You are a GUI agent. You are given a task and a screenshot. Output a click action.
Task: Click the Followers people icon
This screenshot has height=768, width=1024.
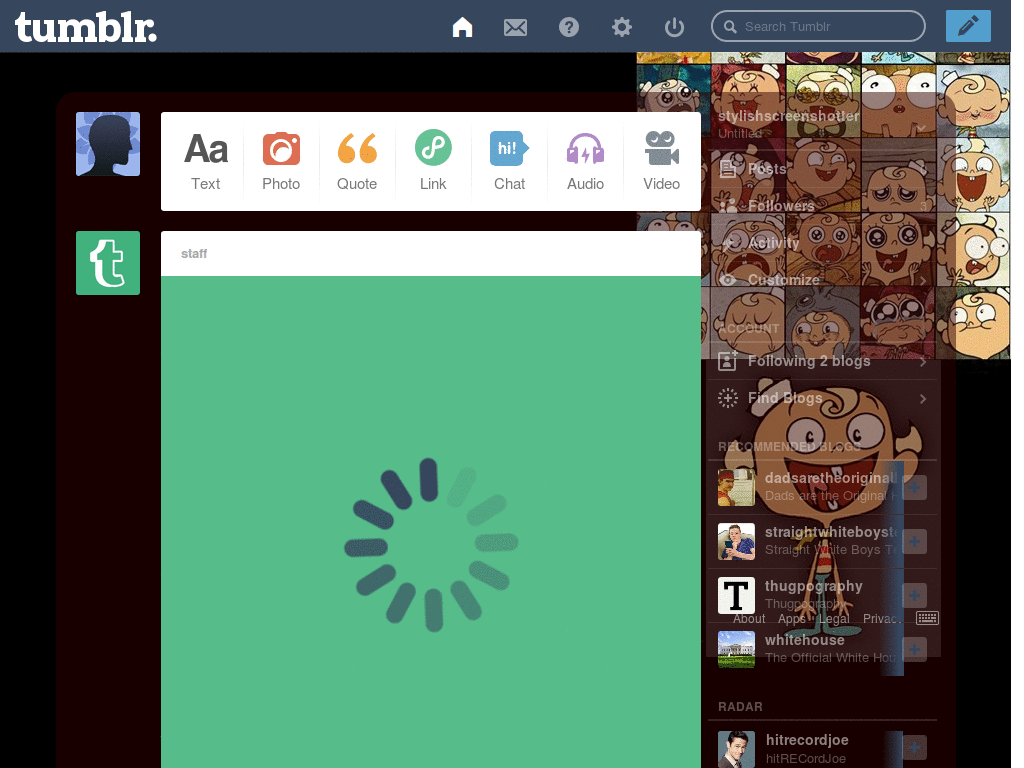click(728, 206)
